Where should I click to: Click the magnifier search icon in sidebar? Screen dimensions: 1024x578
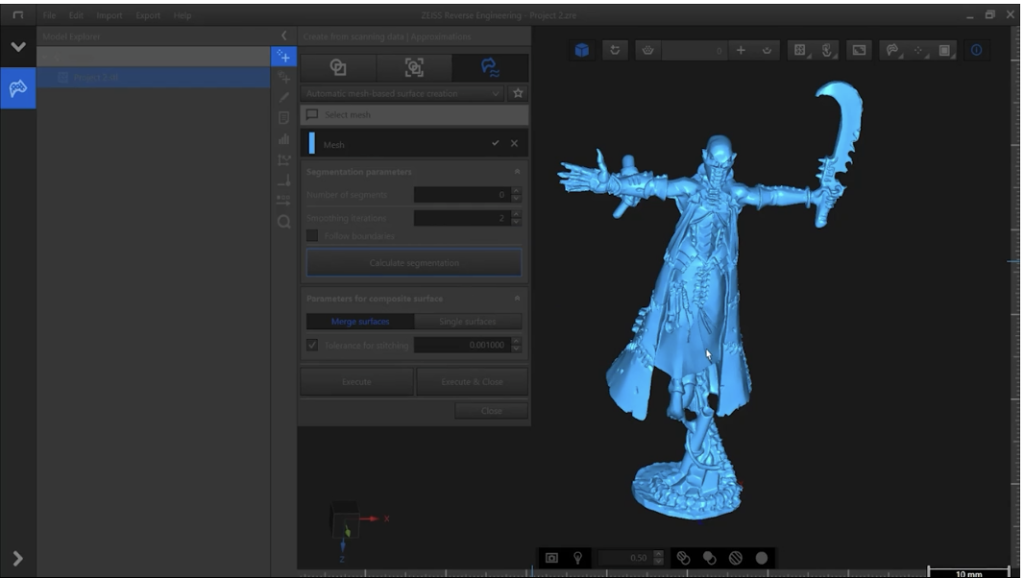tap(284, 222)
